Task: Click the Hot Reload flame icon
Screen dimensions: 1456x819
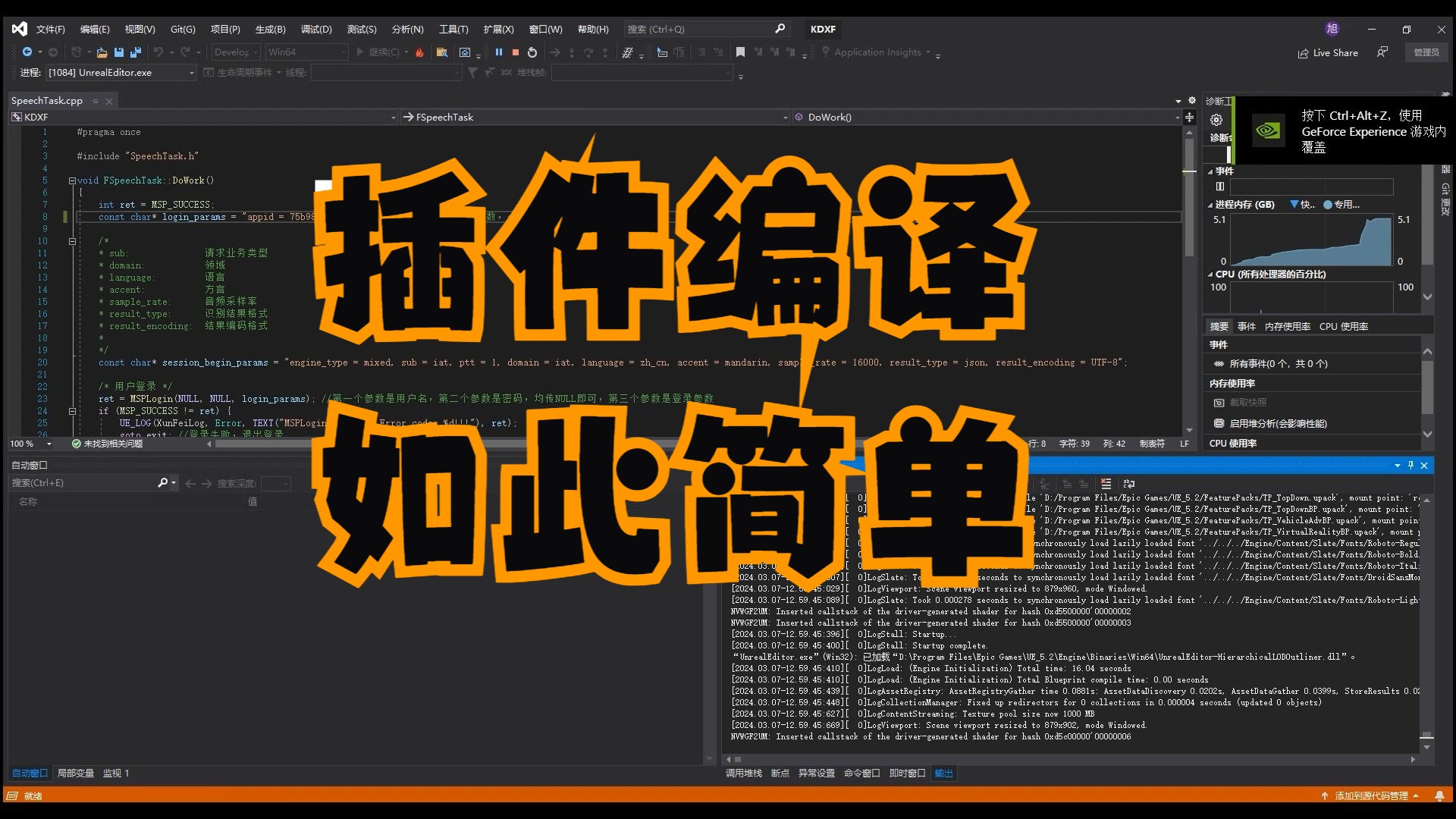Action: (419, 52)
